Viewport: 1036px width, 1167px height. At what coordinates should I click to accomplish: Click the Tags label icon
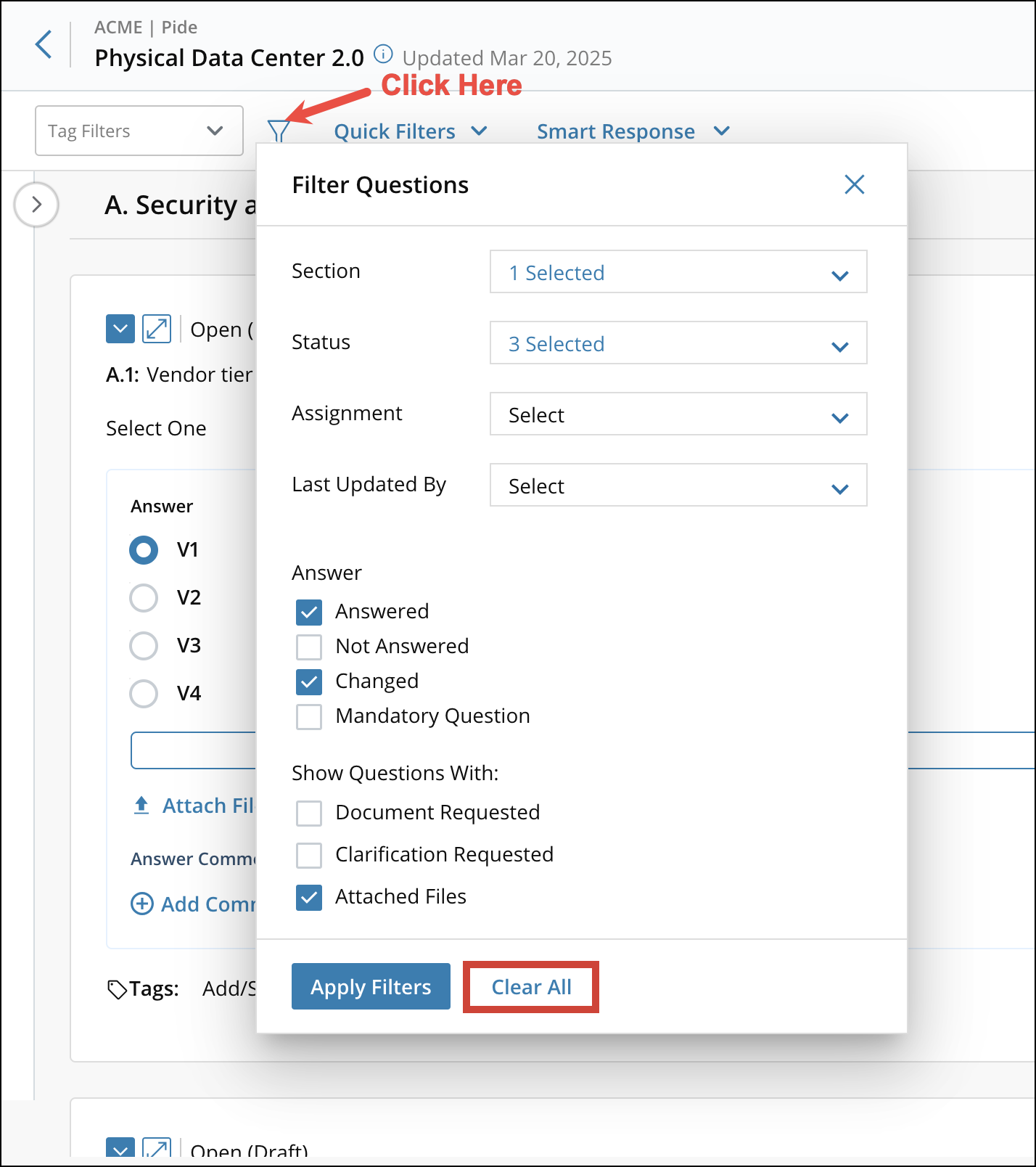(x=117, y=988)
